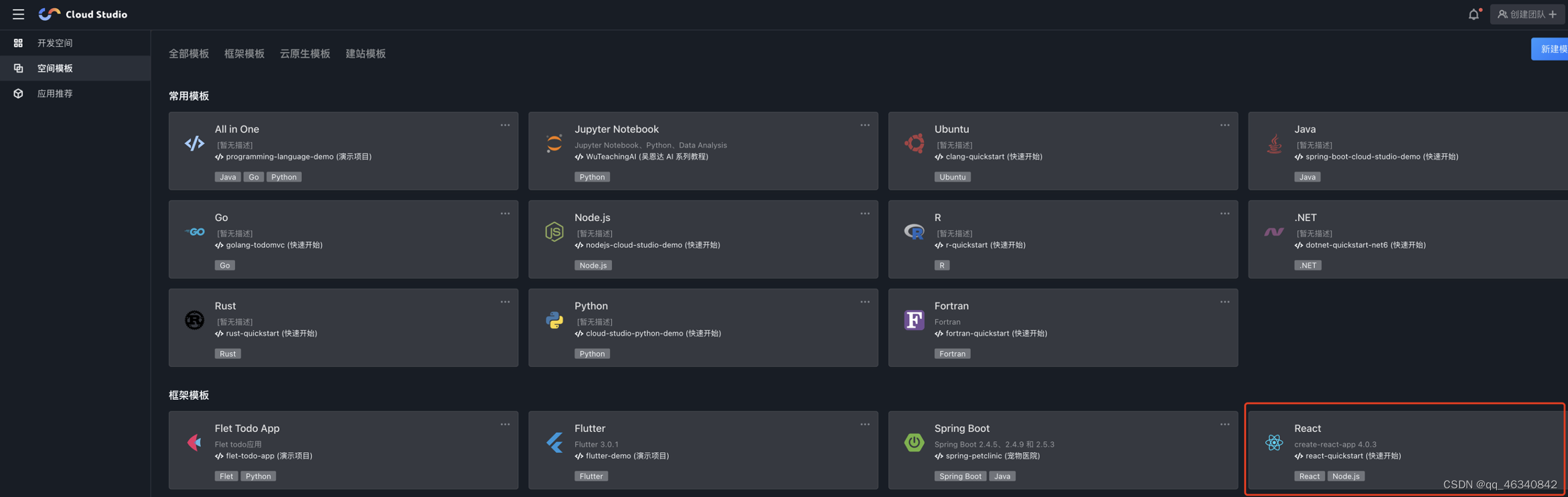Open more options on Jupyter Notebook card
Image resolution: width=1568 pixels, height=497 pixels.
coord(865,125)
